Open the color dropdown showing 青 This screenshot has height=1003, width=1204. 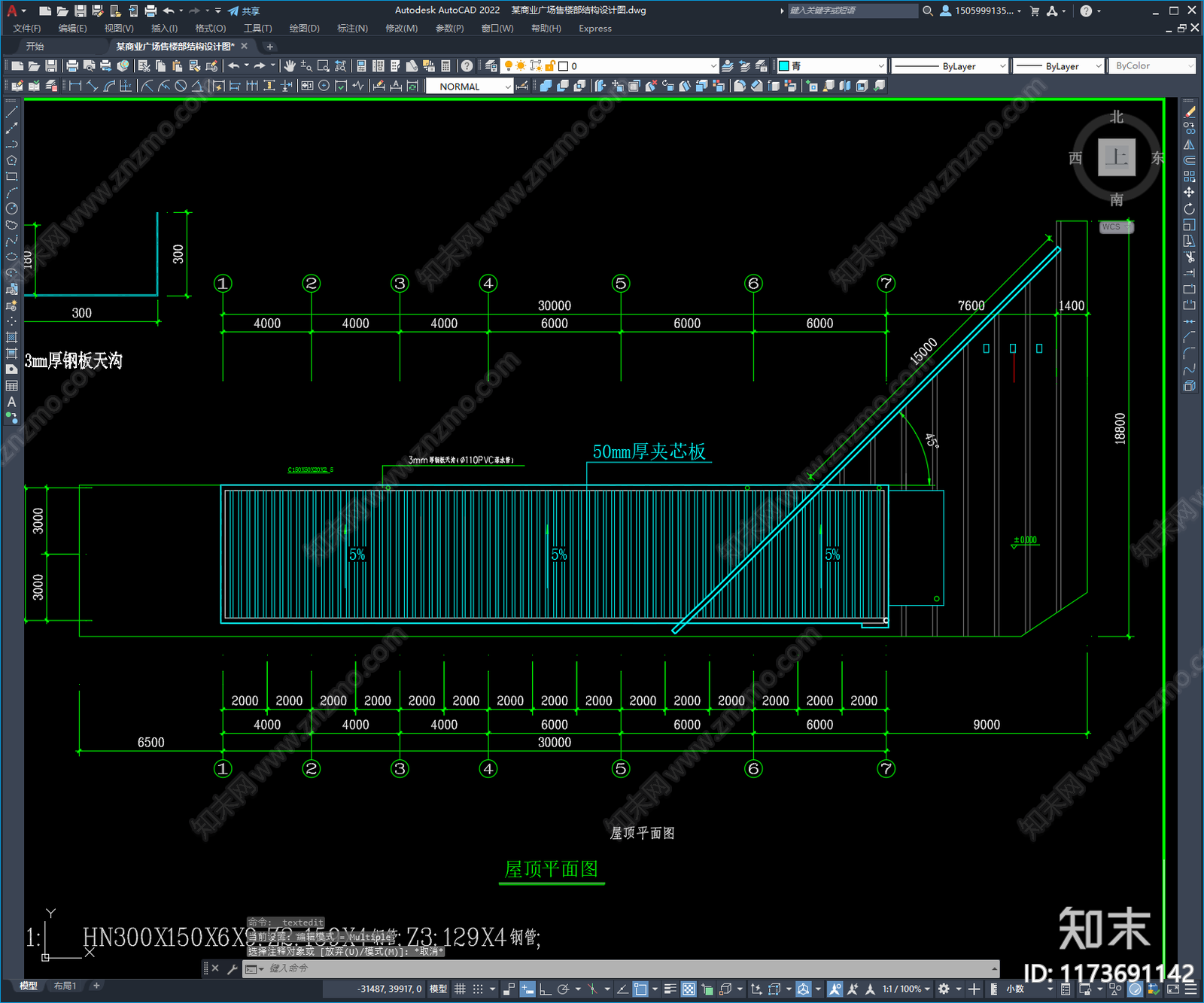point(832,66)
